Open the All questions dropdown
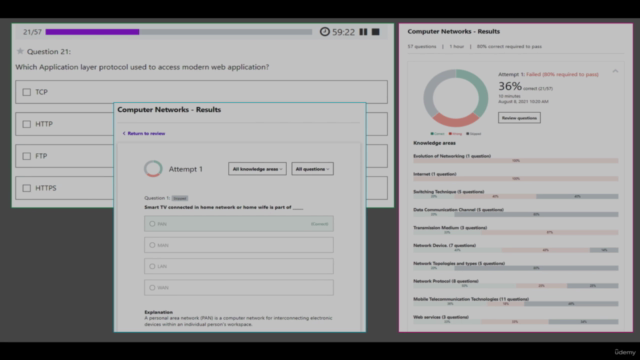 click(x=312, y=169)
